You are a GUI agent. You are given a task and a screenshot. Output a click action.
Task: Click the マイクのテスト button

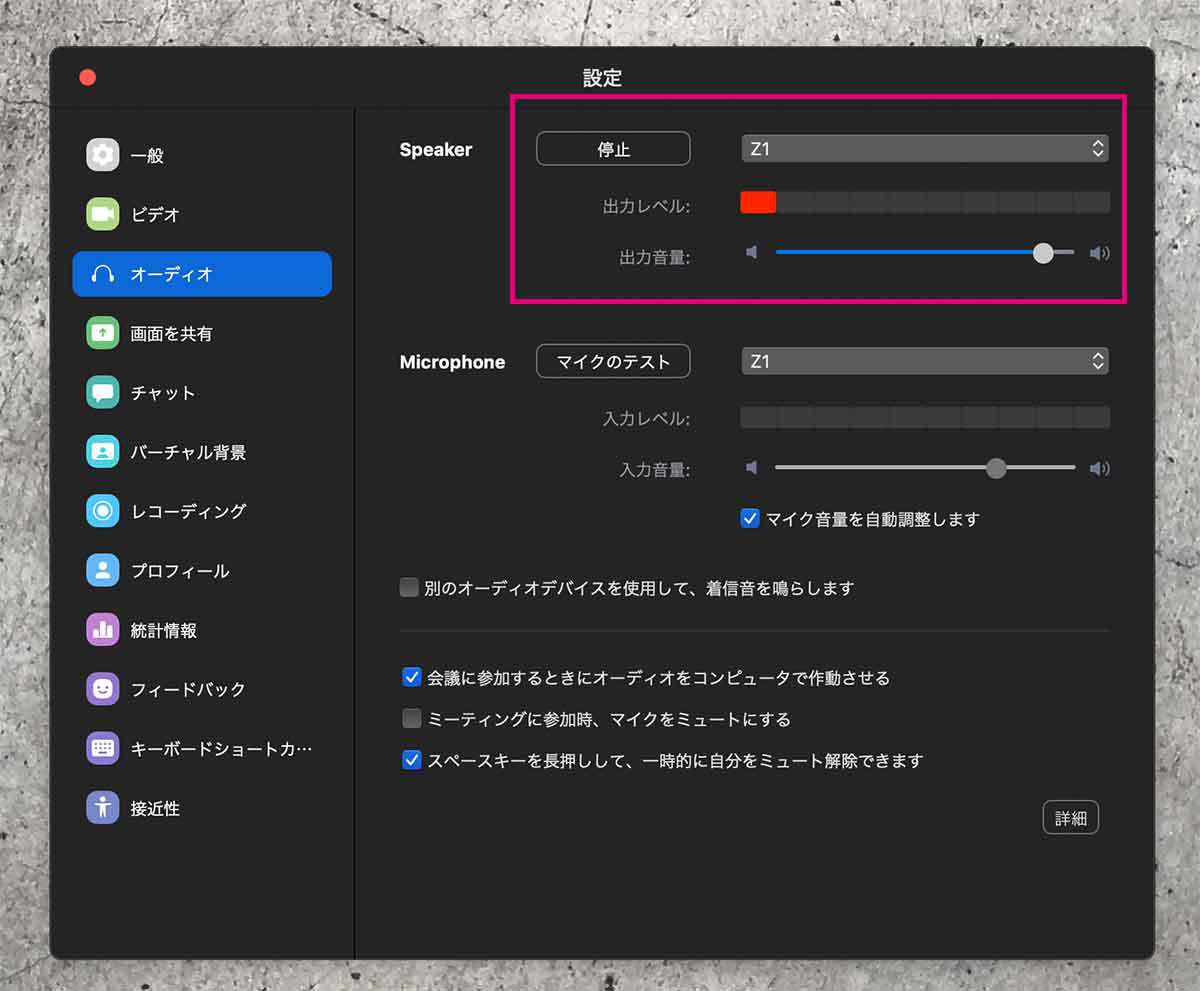613,361
